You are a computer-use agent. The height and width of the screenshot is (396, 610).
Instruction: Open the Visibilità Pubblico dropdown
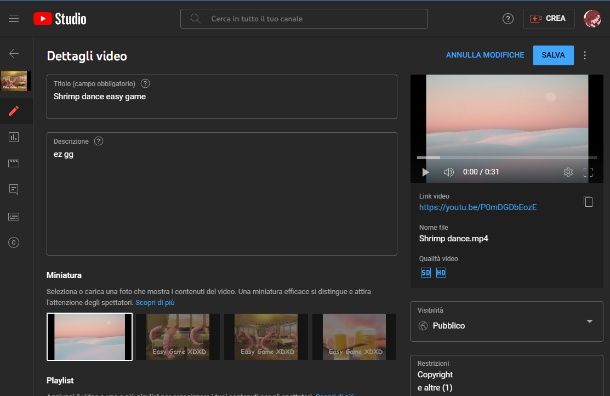tap(507, 321)
